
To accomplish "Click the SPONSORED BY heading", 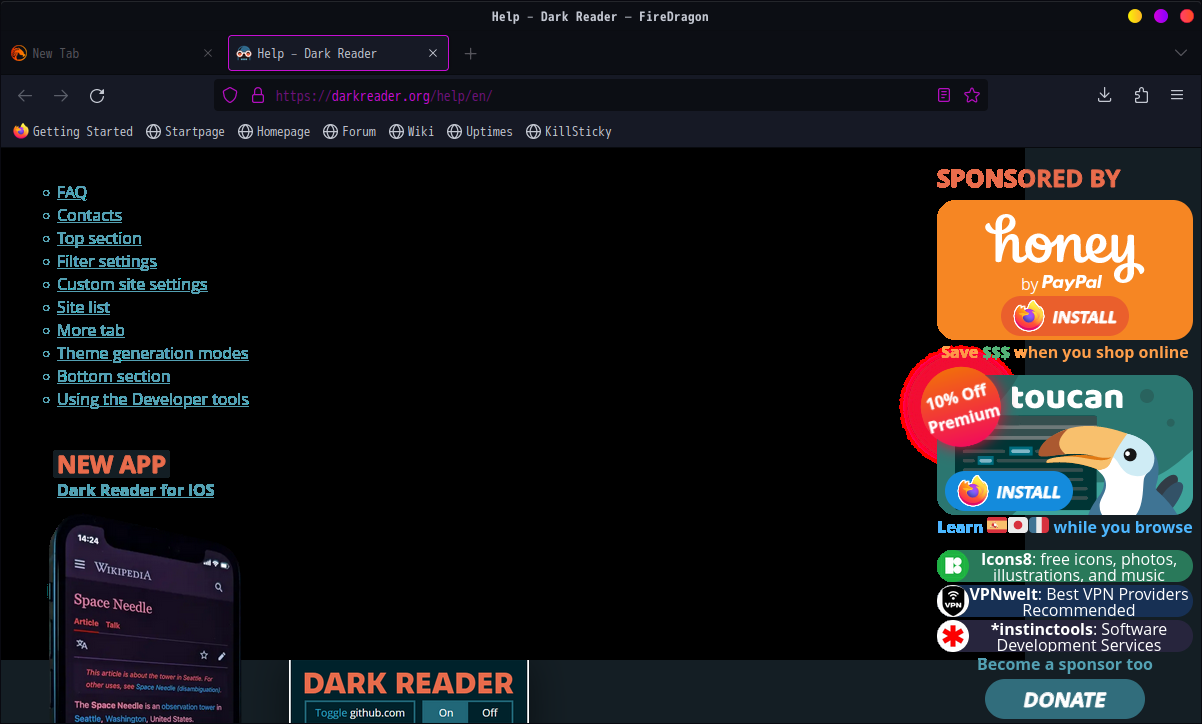I will (x=1028, y=179).
